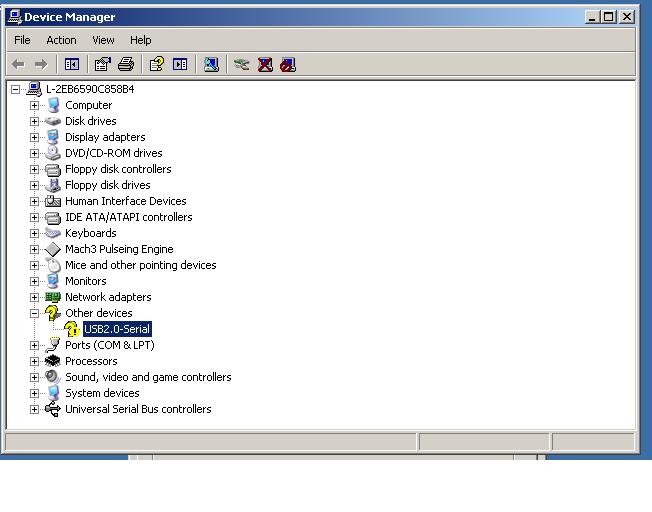Expand Universal Serial Bus controllers node
This screenshot has height=512, width=652.
[34, 409]
